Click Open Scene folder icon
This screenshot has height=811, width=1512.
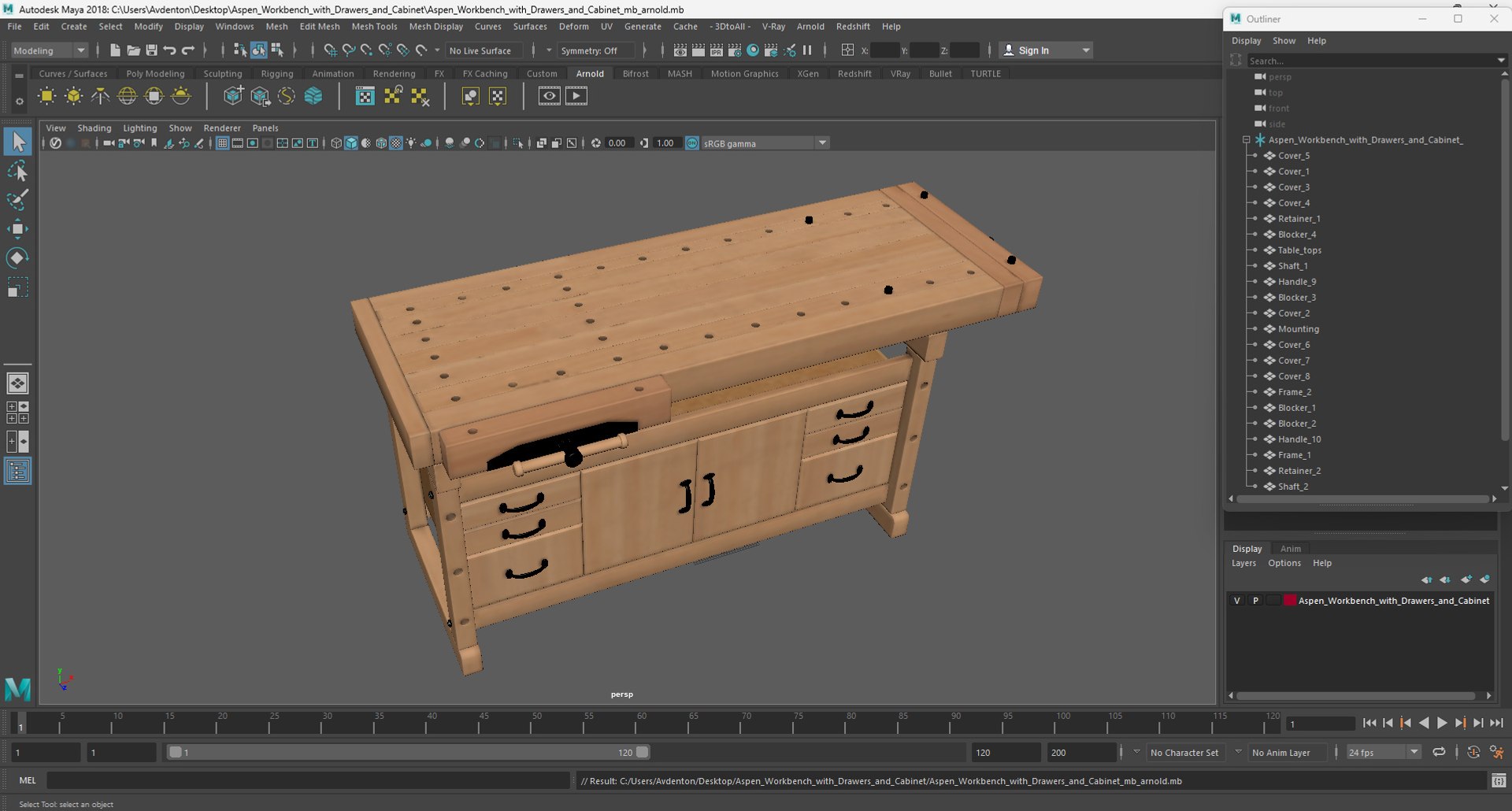(x=133, y=50)
